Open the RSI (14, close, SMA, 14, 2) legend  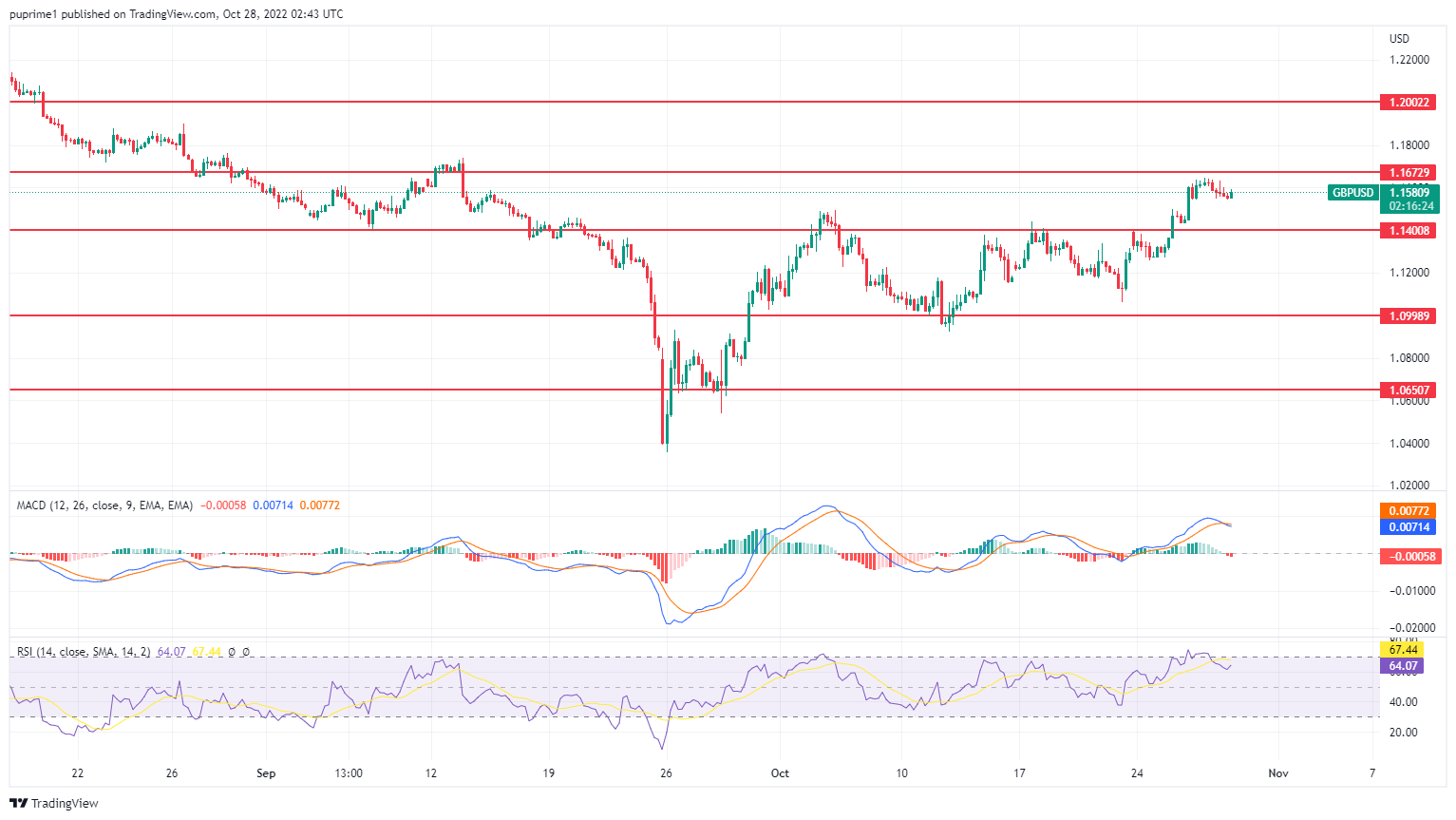pyautogui.click(x=84, y=652)
